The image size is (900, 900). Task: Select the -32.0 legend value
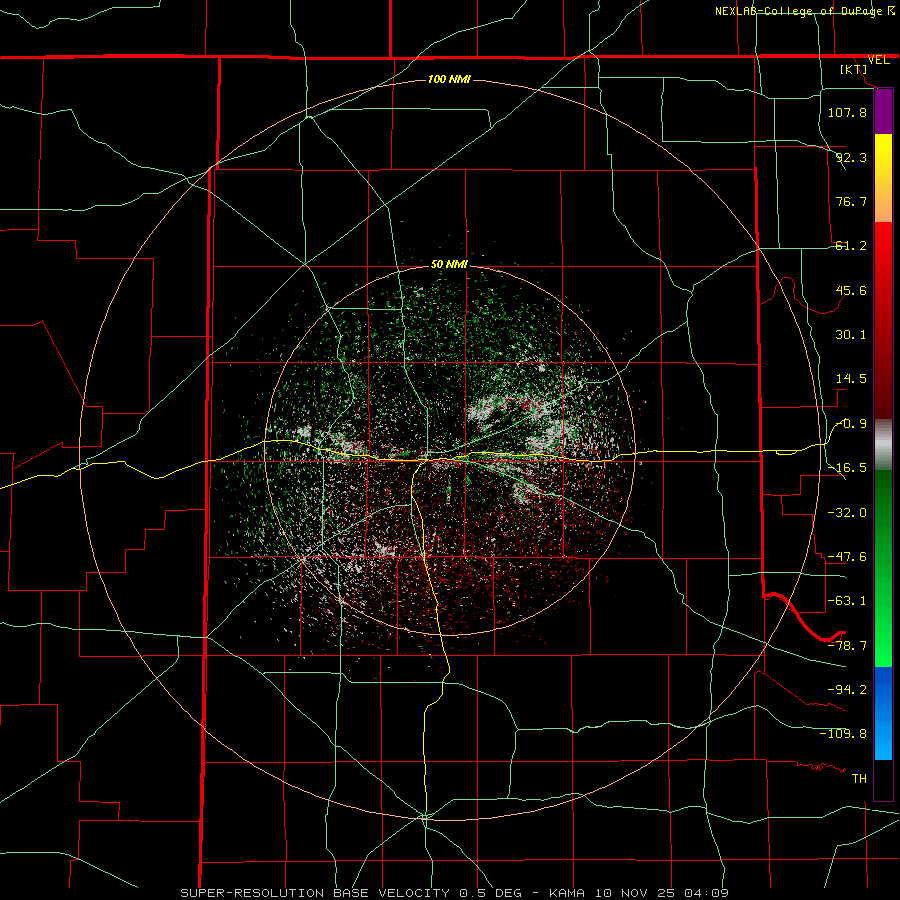pyautogui.click(x=847, y=513)
